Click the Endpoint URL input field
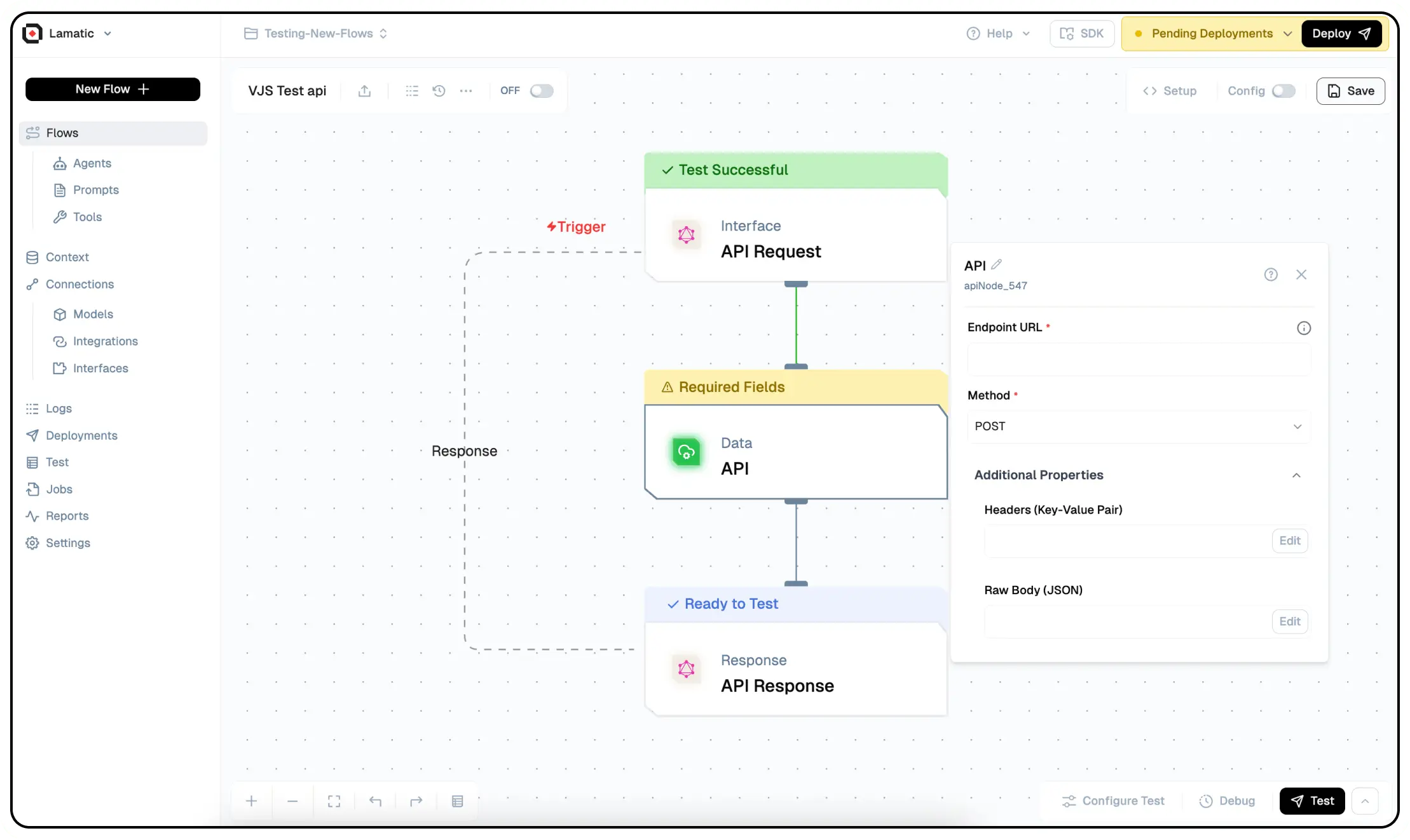Image resolution: width=1410 pixels, height=840 pixels. [x=1138, y=360]
